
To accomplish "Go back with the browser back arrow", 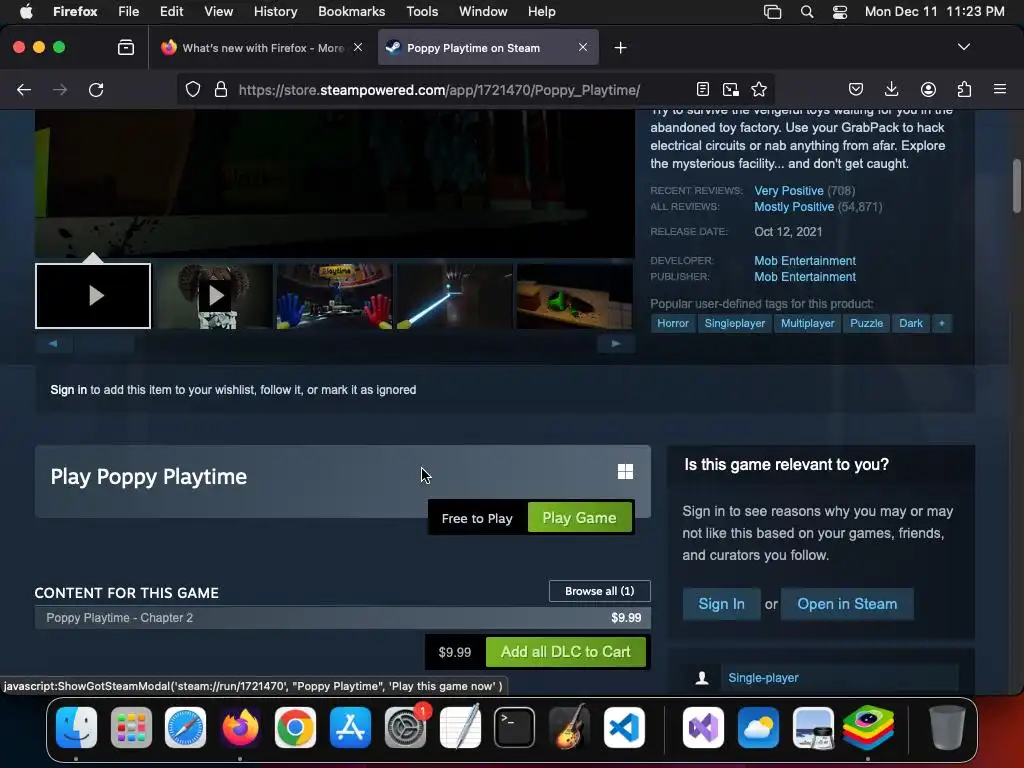I will pyautogui.click(x=24, y=89).
